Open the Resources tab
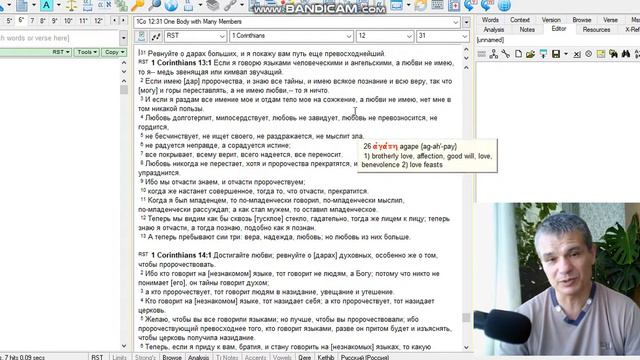640x360 pixels. tap(596, 30)
